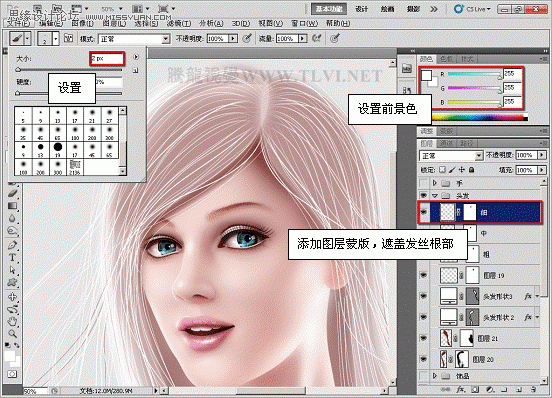Toggle Quick Mask mode icon
Image resolution: width=552 pixels, height=398 pixels.
tap(12, 374)
